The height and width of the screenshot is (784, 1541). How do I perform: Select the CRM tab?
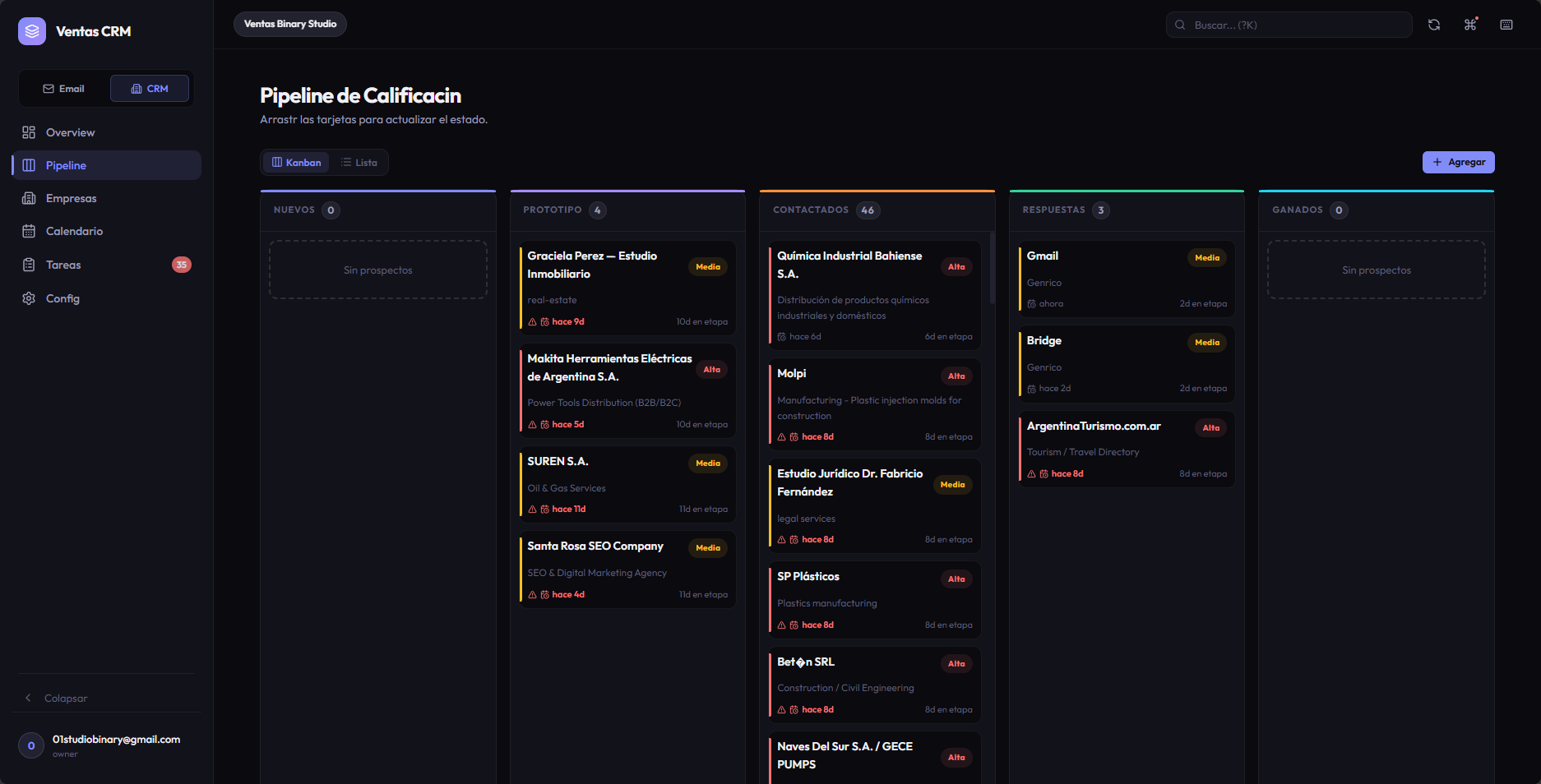tap(150, 89)
